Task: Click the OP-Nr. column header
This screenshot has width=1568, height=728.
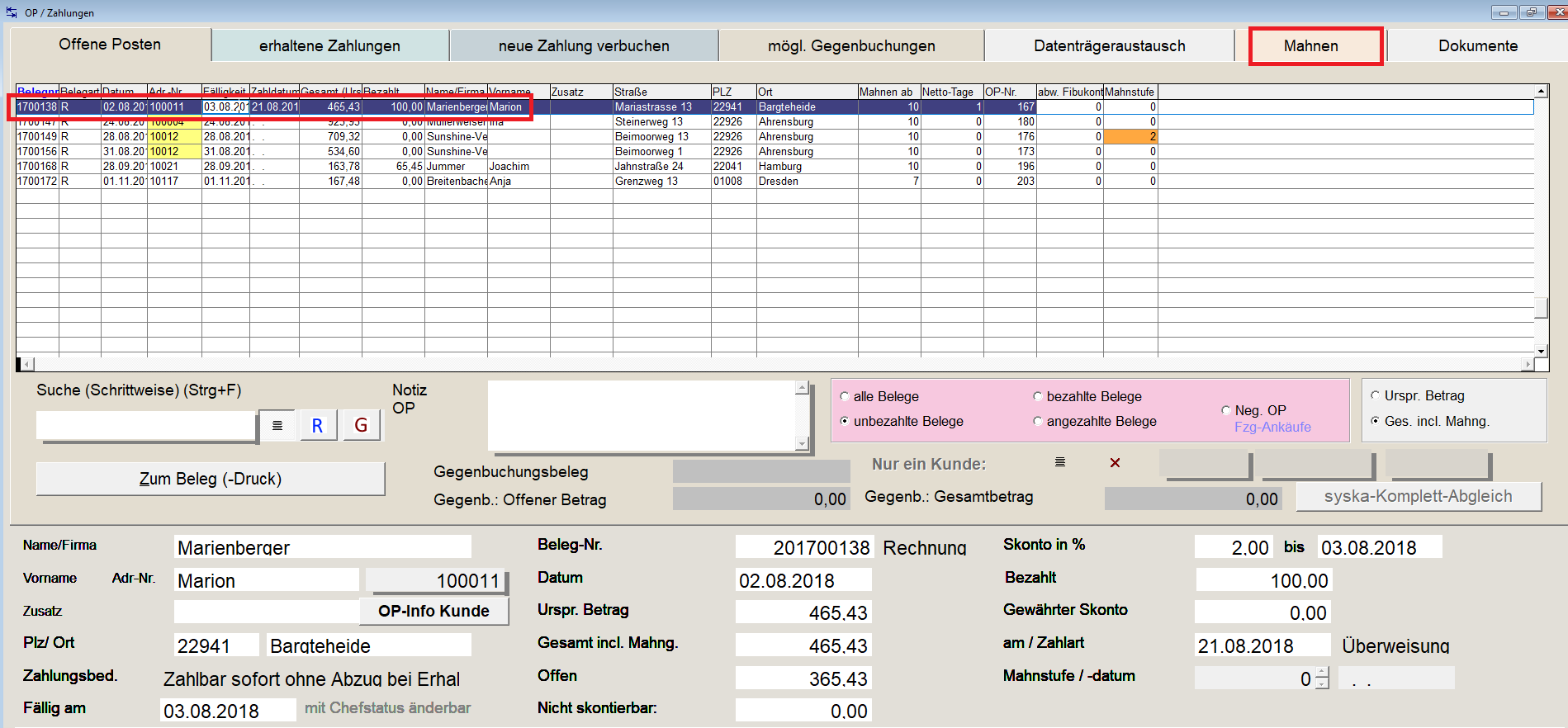Action: coord(1010,92)
